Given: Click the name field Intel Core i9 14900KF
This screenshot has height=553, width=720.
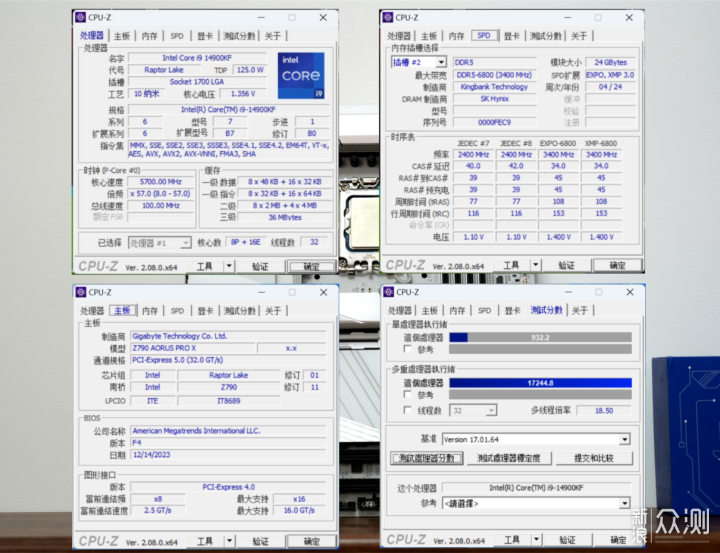Looking at the screenshot, I should tap(197, 58).
